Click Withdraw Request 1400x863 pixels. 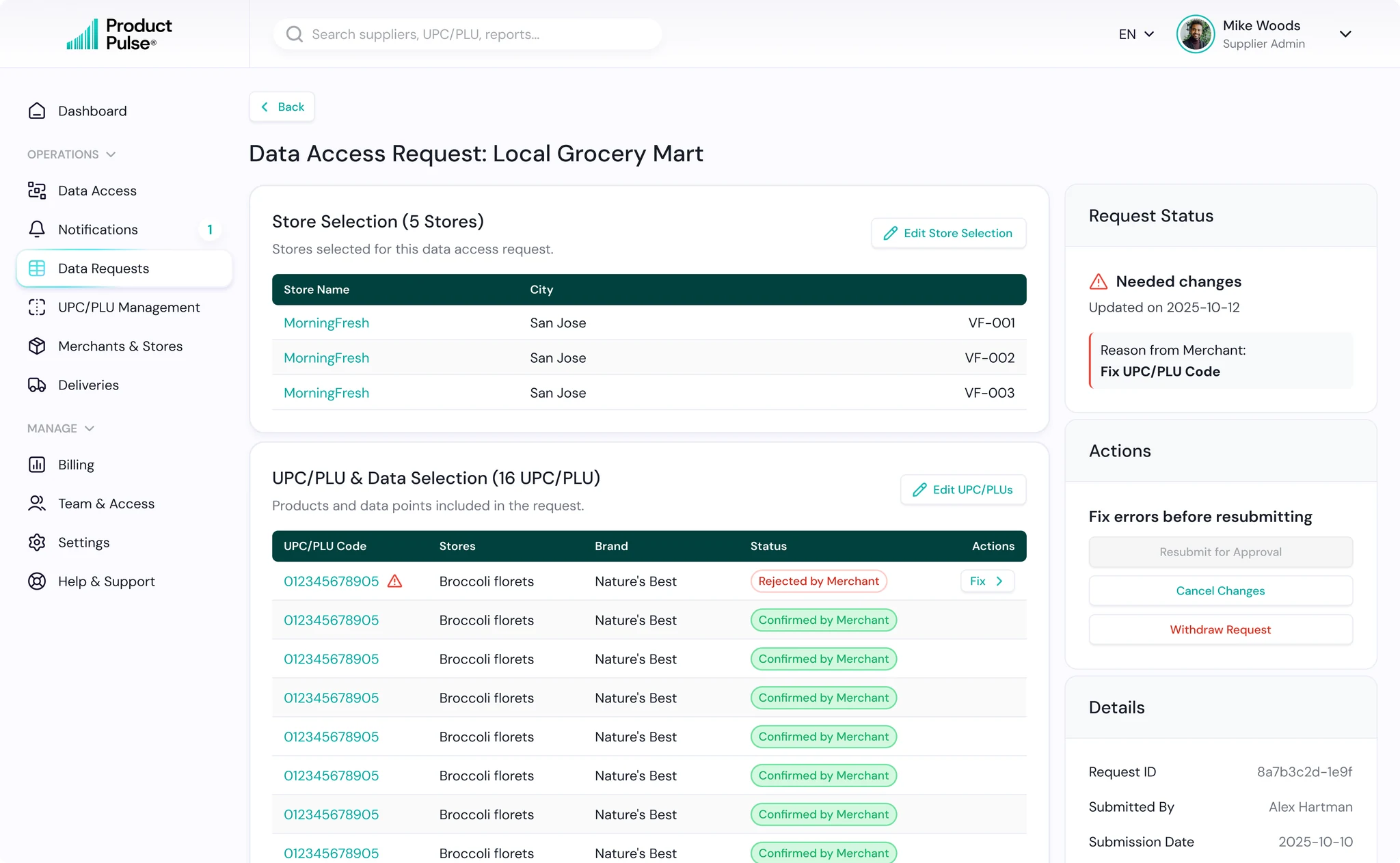(1220, 630)
